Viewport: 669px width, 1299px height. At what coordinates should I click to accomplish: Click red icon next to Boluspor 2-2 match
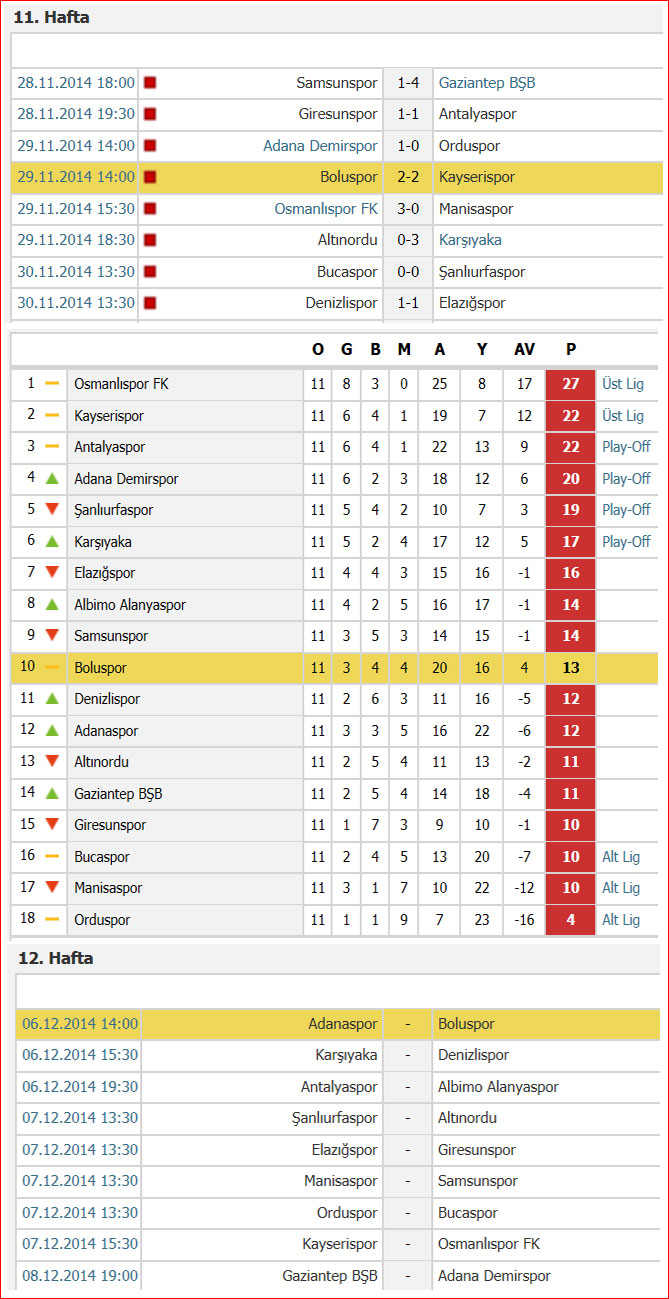coord(150,177)
